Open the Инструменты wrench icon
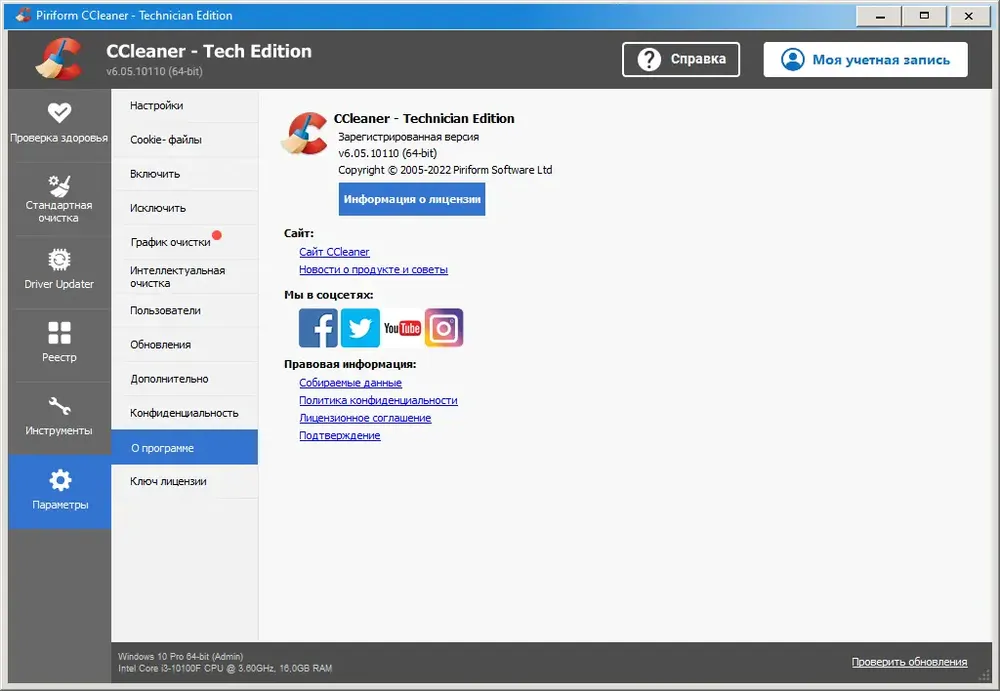 59,406
